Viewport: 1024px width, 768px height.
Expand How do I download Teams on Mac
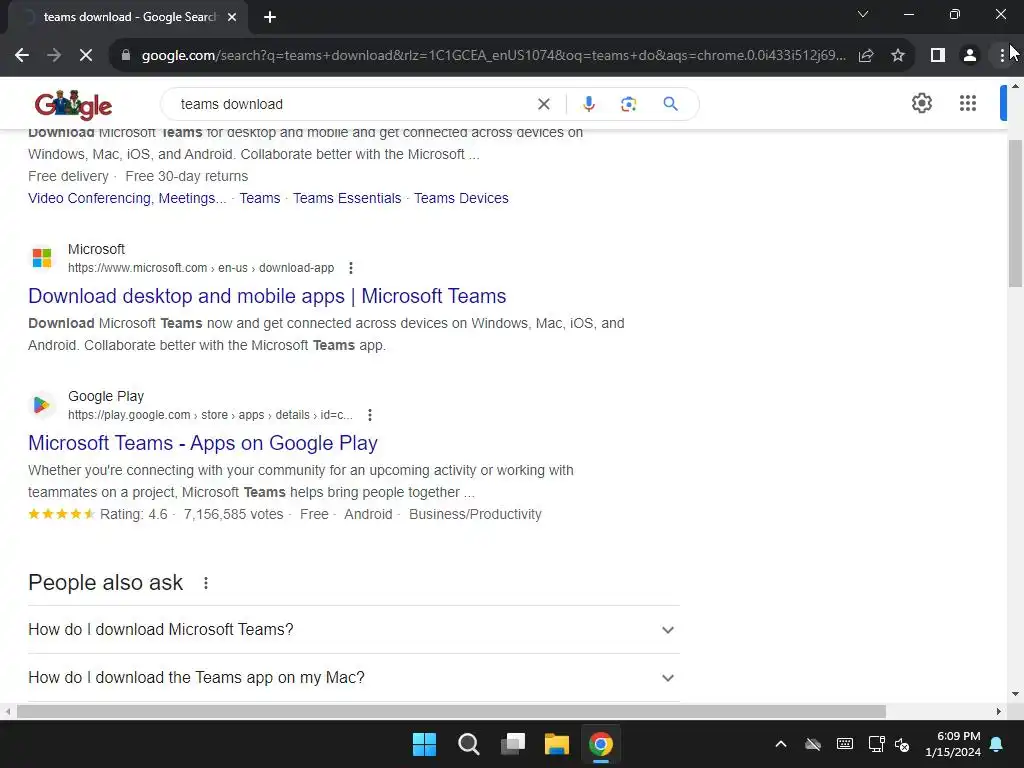click(x=353, y=678)
